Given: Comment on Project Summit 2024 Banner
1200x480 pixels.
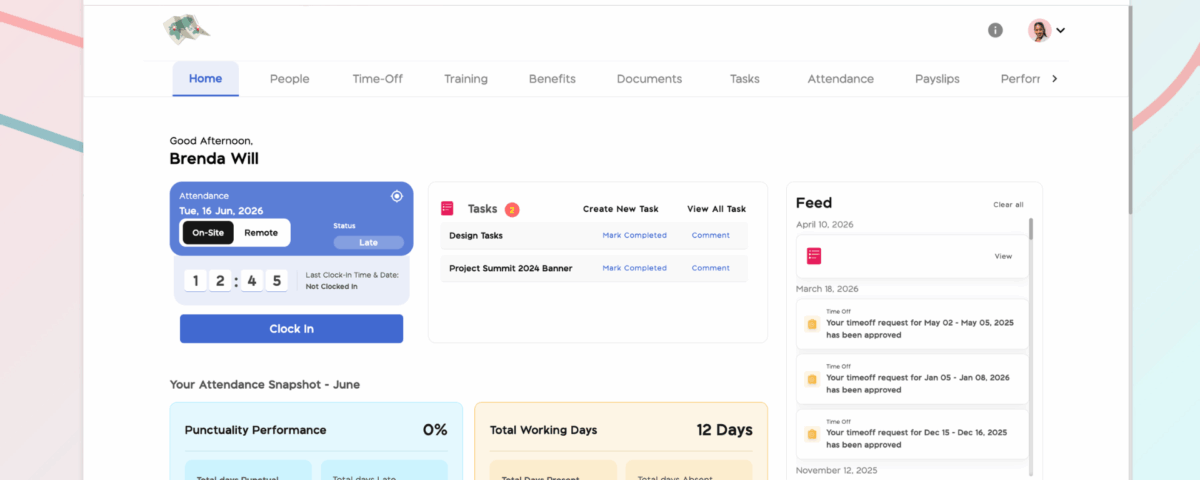Looking at the screenshot, I should click(711, 268).
